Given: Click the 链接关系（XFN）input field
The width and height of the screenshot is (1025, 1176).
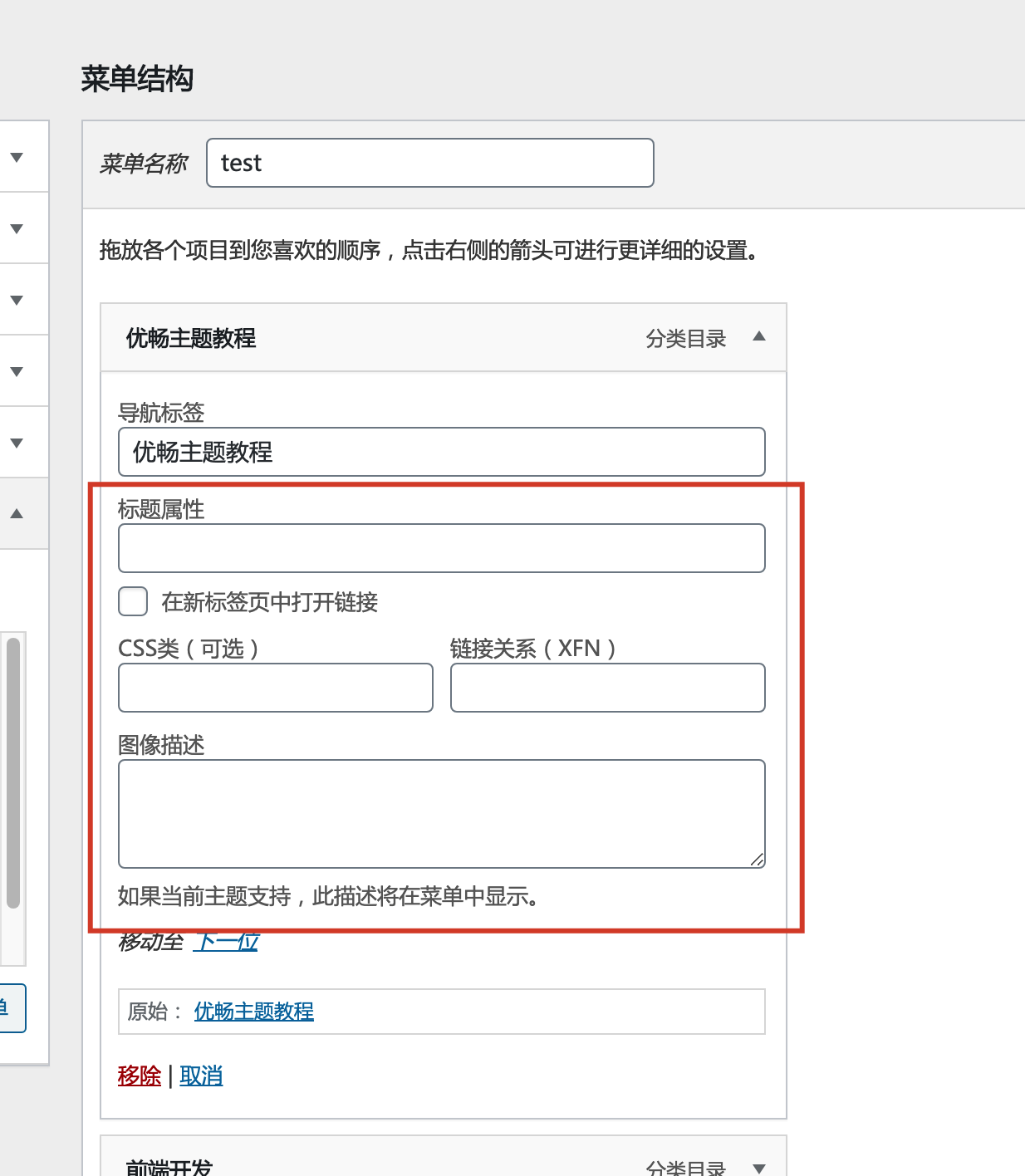Looking at the screenshot, I should click(x=607, y=688).
